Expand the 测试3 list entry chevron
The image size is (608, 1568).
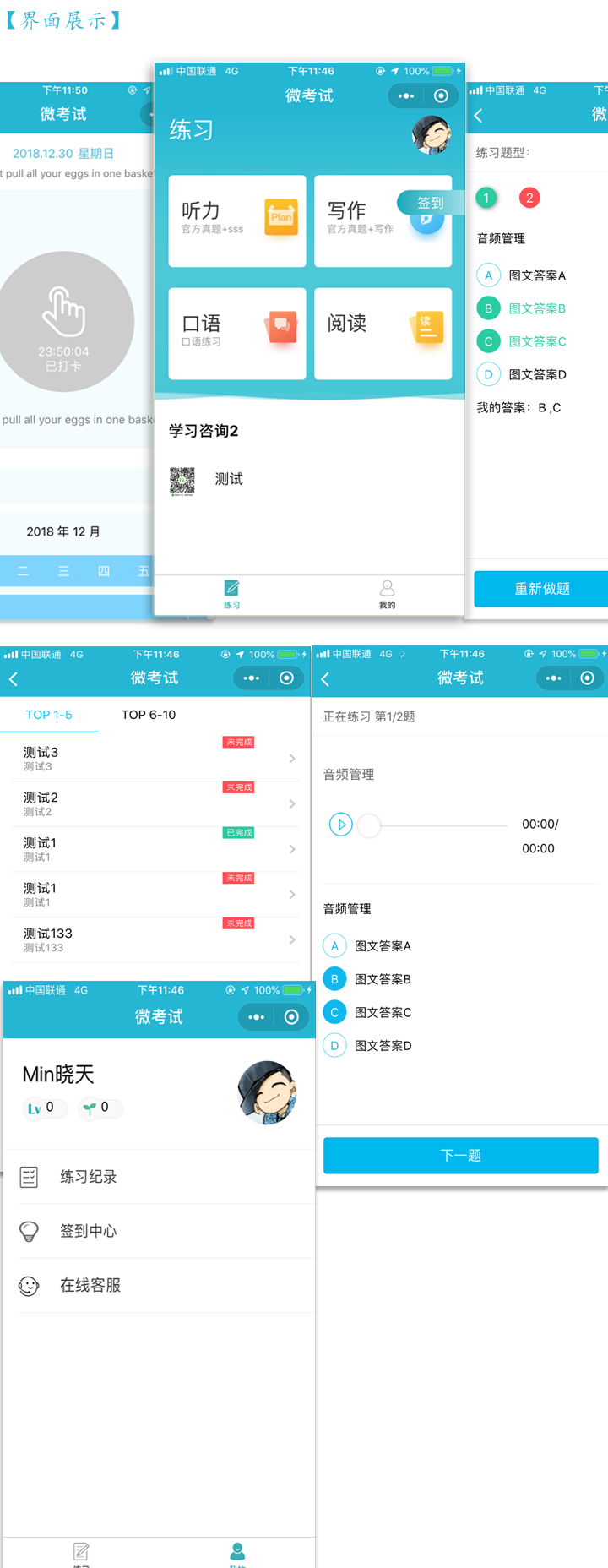click(292, 759)
